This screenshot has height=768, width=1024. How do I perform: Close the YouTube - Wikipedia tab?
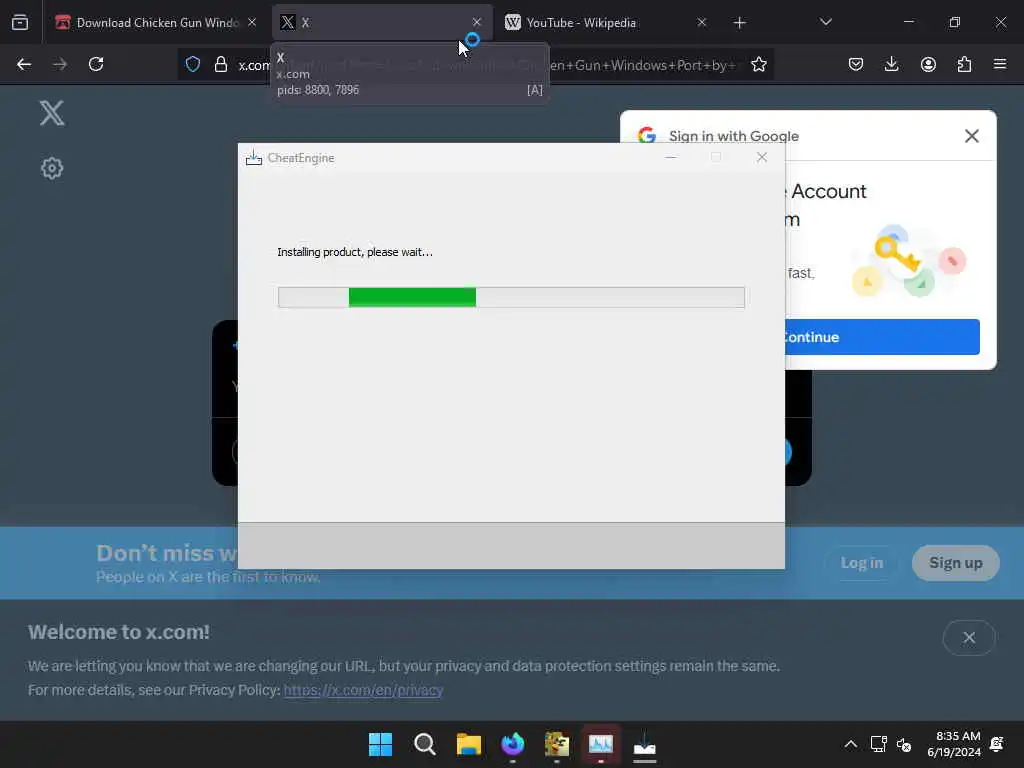point(701,22)
